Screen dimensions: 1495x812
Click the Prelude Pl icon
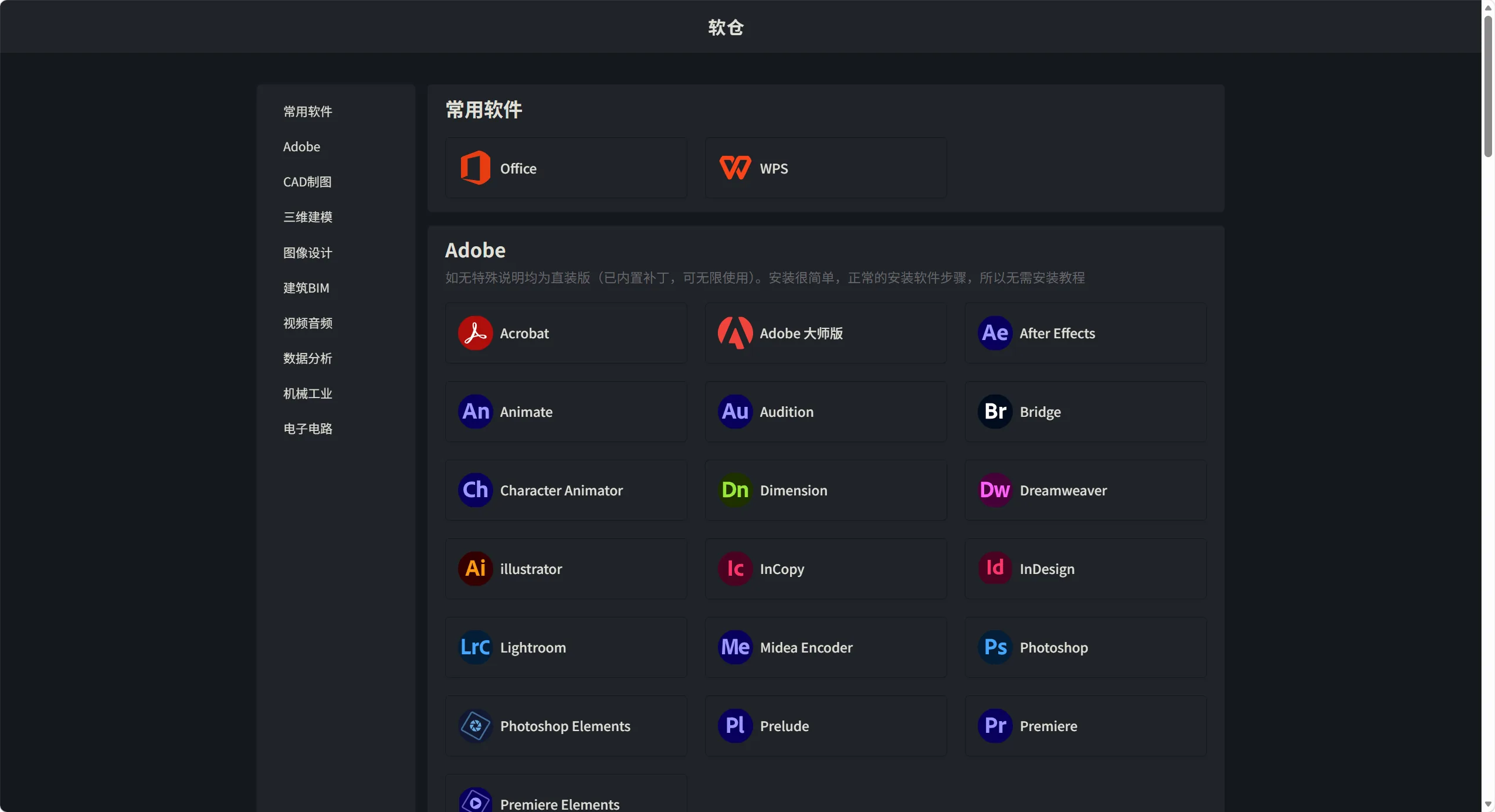pos(735,726)
